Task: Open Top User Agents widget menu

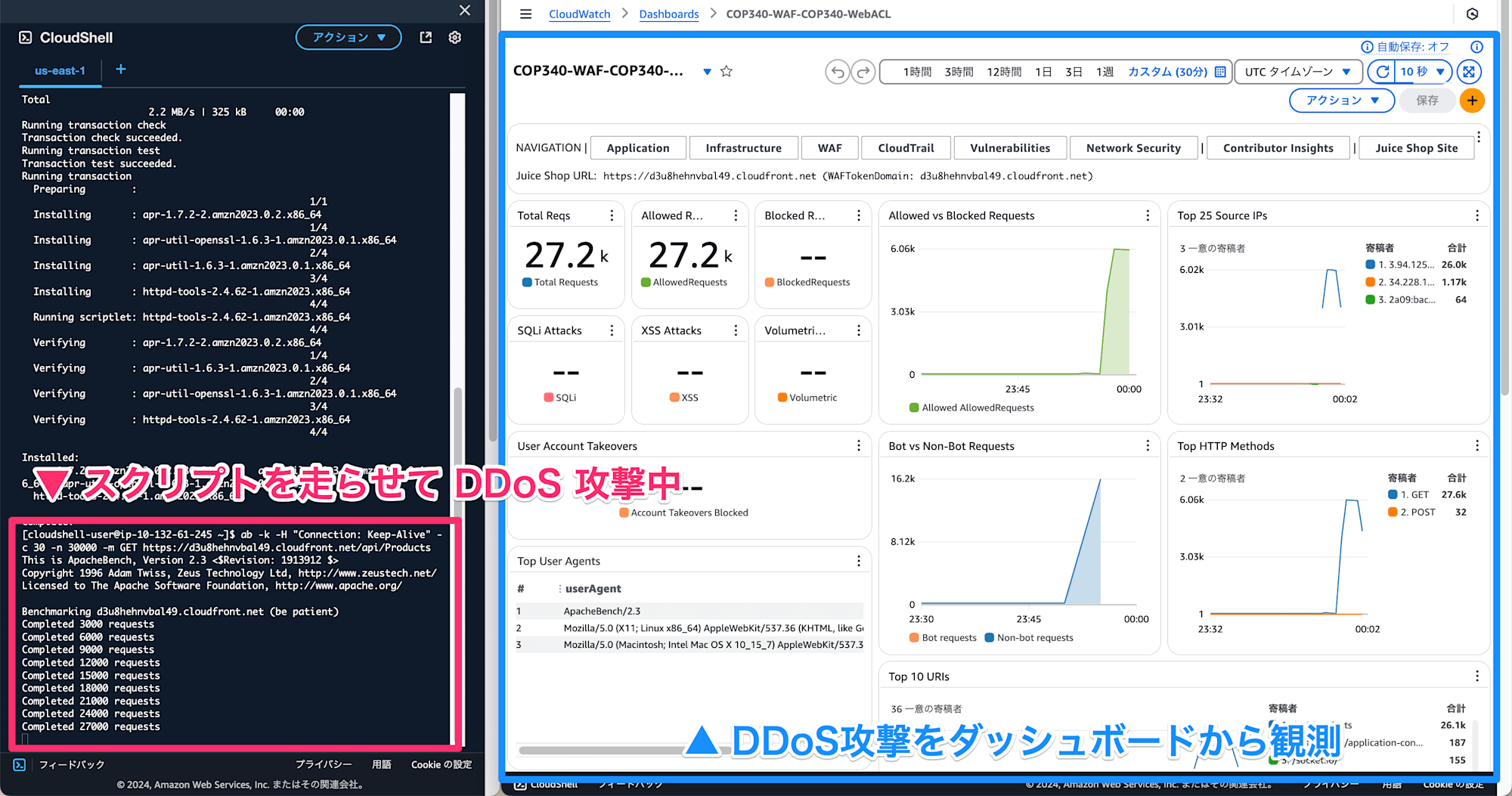Action: [859, 561]
